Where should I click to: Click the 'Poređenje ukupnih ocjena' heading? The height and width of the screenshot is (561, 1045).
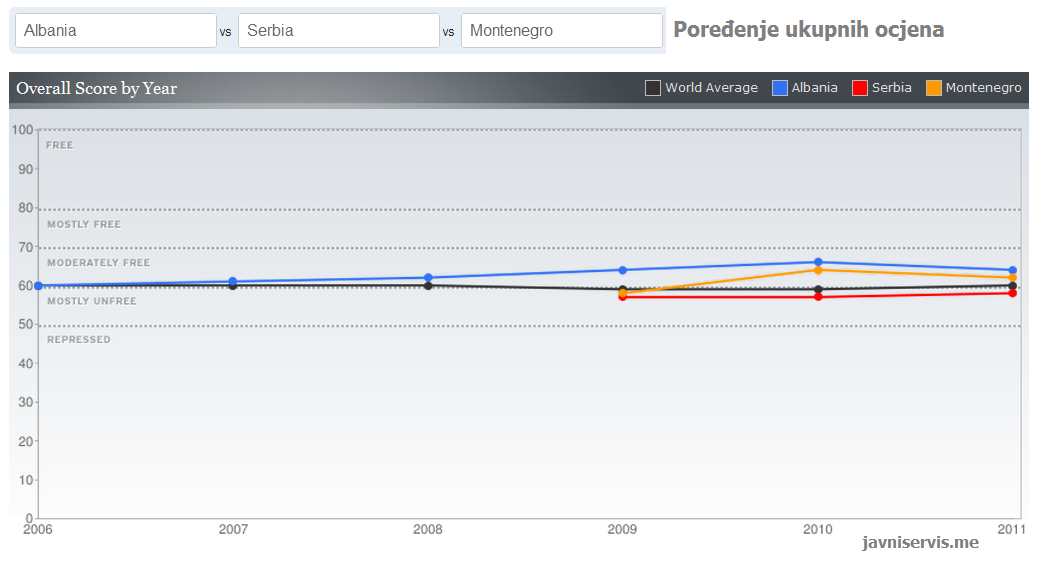(808, 30)
